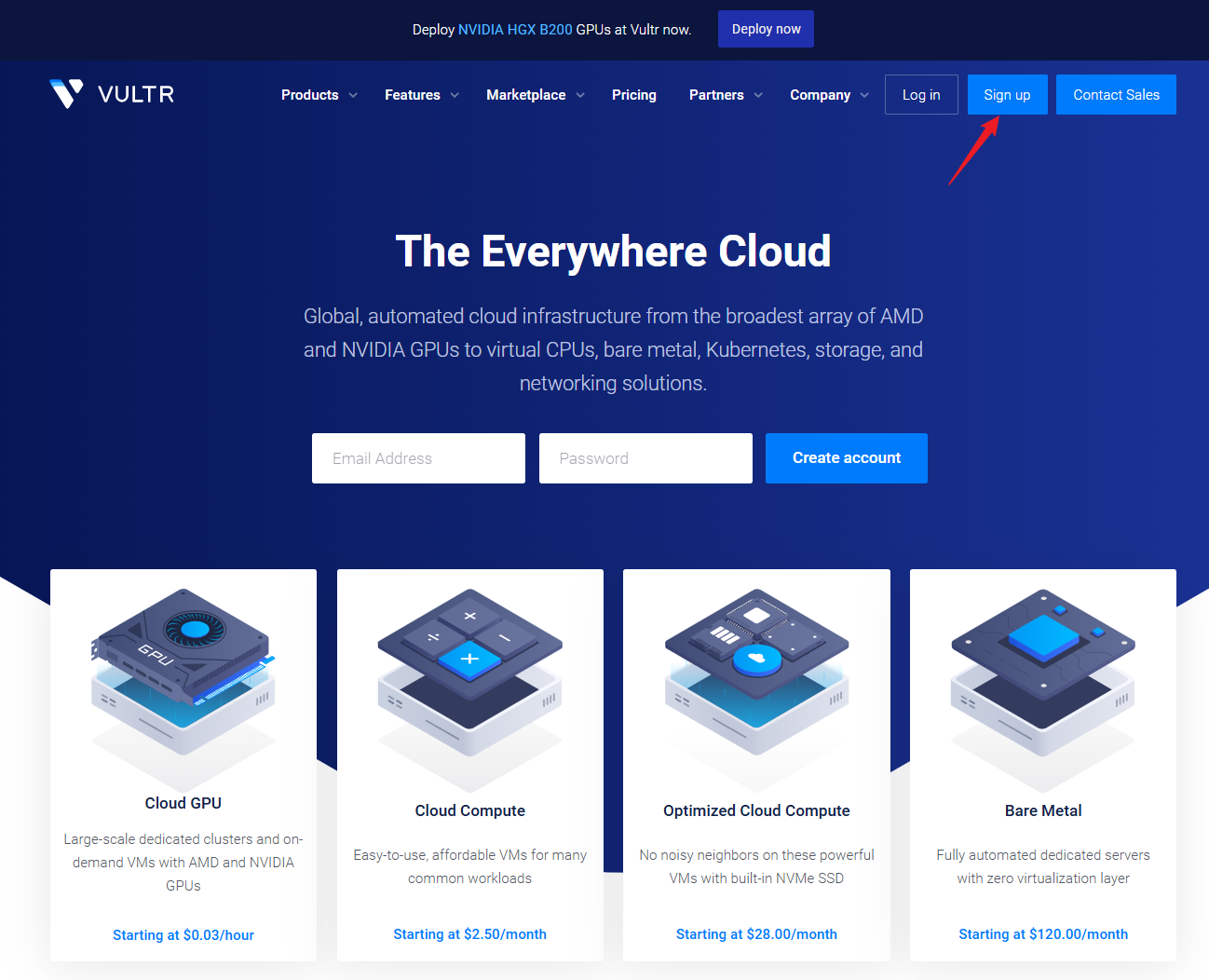Click Deploy now in top banner
The width and height of the screenshot is (1209, 980).
pyautogui.click(x=766, y=29)
